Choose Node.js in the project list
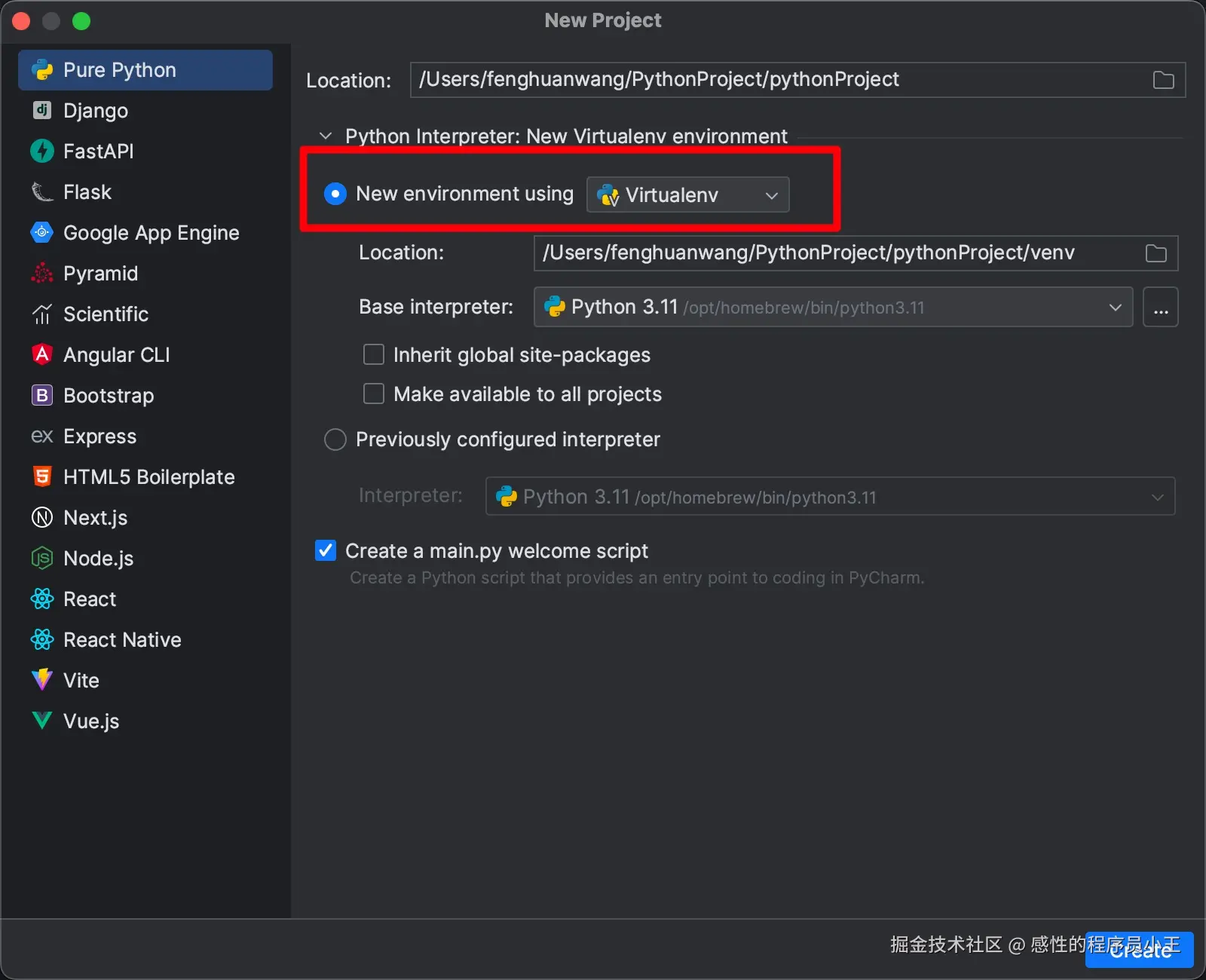This screenshot has width=1206, height=980. (x=145, y=559)
